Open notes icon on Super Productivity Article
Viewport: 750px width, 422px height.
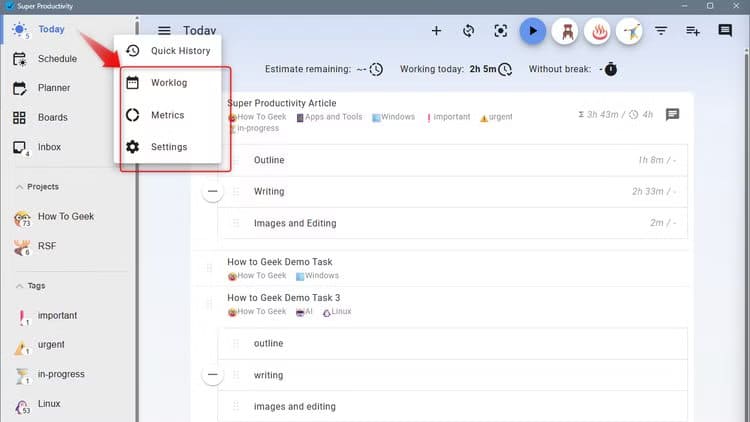[673, 114]
